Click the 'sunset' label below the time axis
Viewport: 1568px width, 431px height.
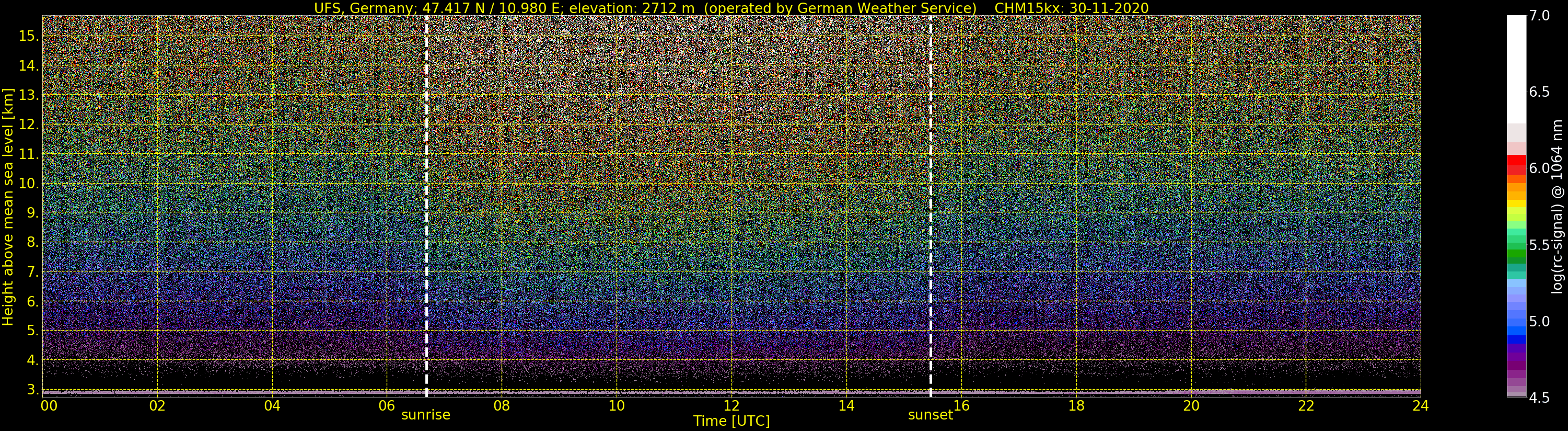tap(930, 415)
